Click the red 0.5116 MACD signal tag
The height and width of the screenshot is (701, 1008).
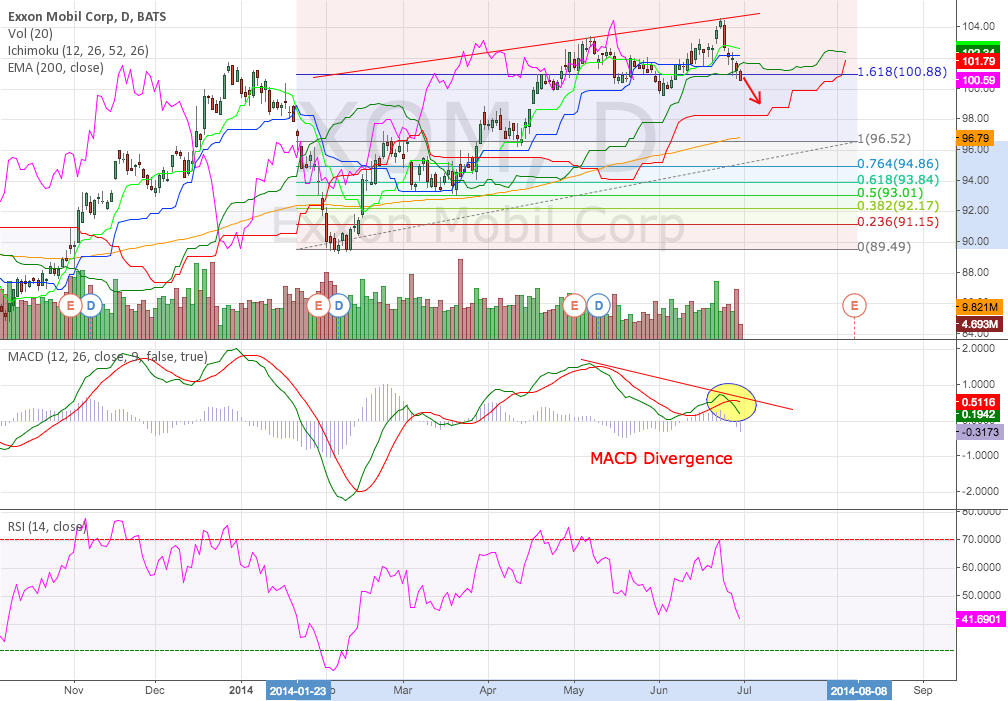click(x=978, y=402)
